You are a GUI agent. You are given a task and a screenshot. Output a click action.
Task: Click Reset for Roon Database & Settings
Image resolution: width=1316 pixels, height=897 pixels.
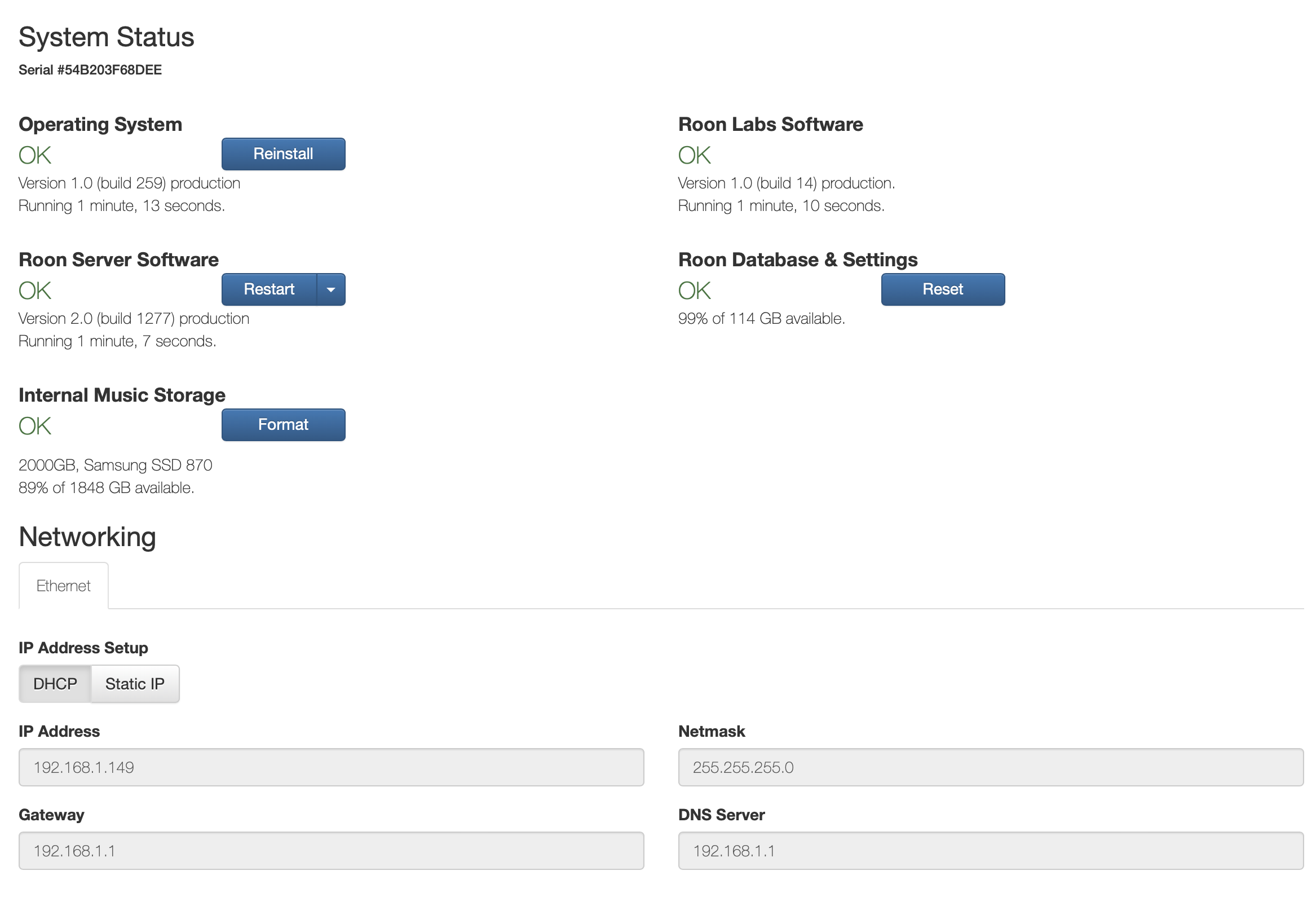(942, 289)
